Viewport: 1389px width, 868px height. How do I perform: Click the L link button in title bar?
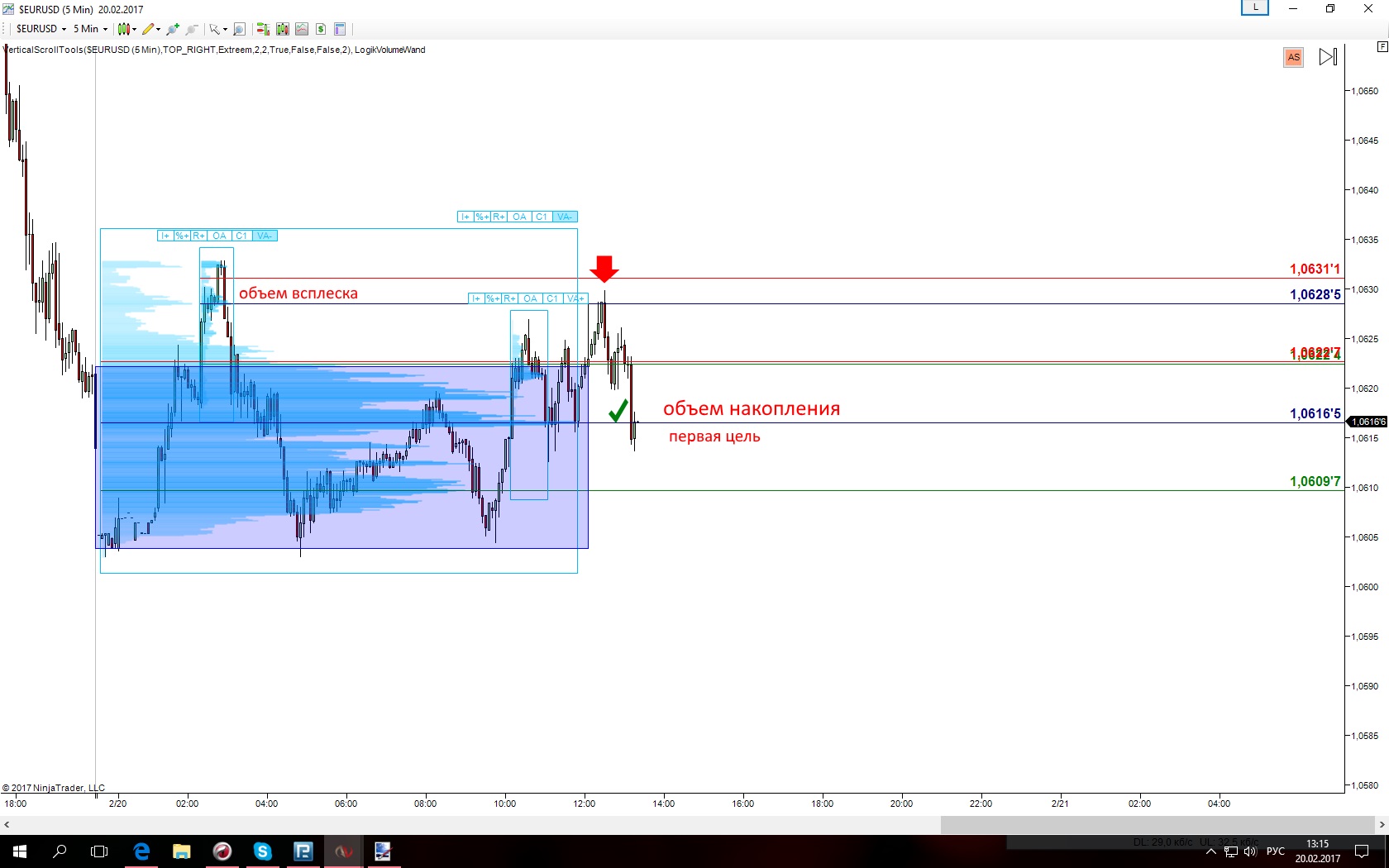click(x=1255, y=7)
